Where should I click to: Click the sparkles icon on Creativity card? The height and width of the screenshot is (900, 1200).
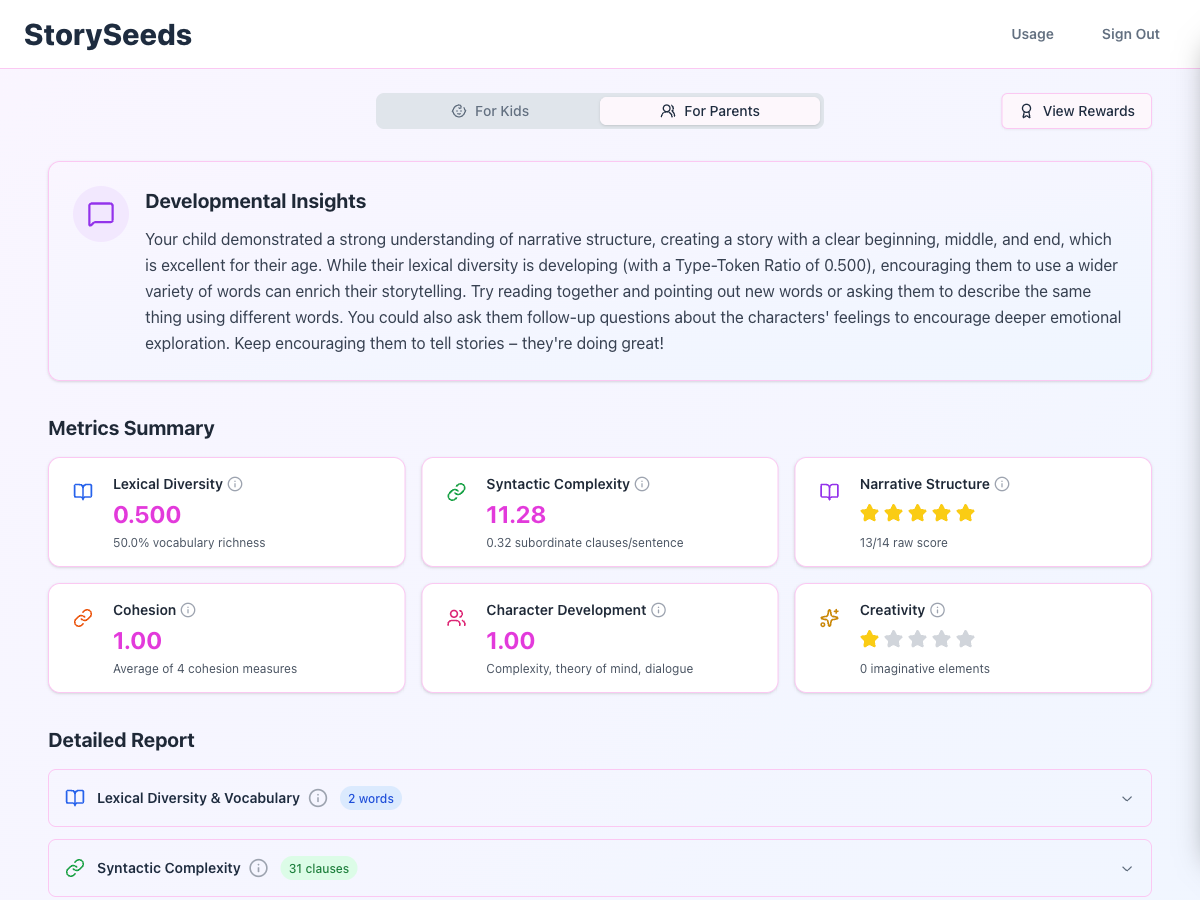(x=829, y=617)
